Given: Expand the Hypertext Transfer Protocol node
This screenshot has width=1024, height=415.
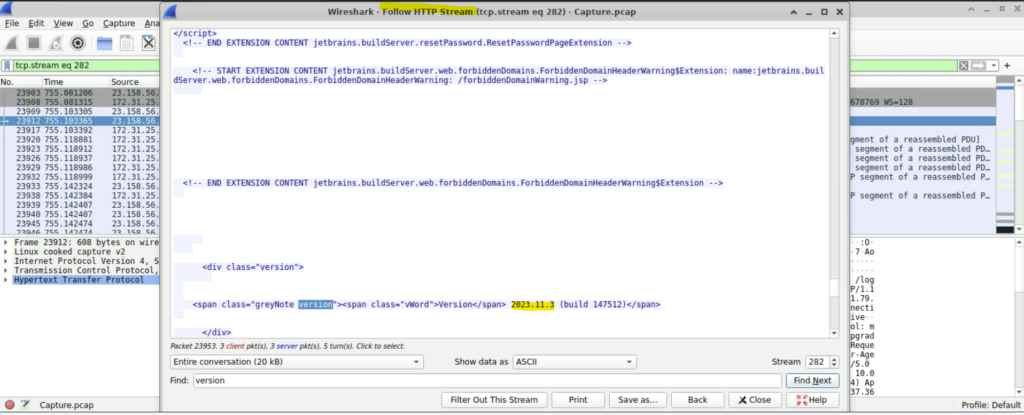Looking at the screenshot, I should pyautogui.click(x=7, y=279).
